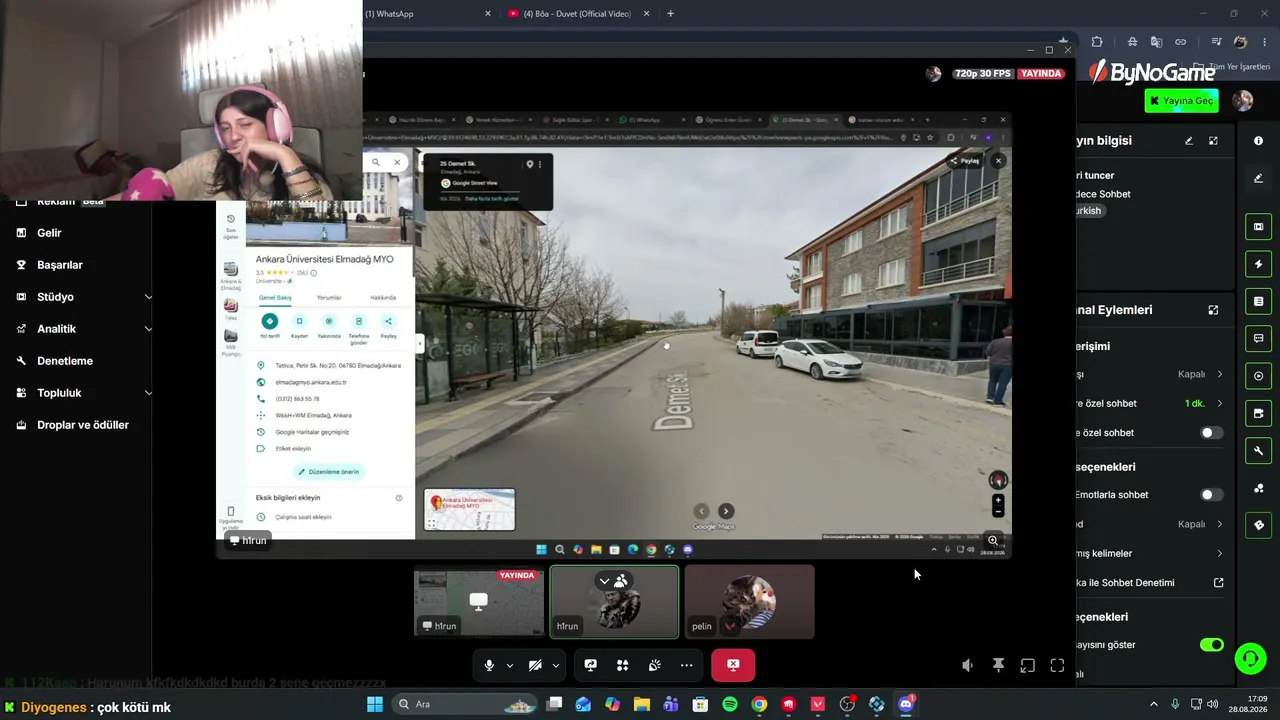Open the 'kelimeler' settings chevron
This screenshot has width=1280, height=720.
pos(1219,553)
